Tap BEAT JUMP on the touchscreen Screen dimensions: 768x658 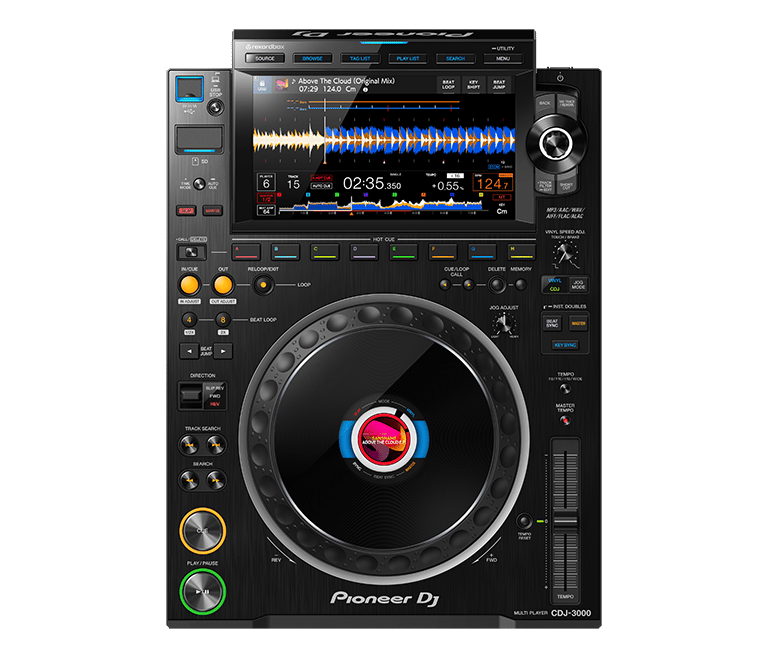499,84
